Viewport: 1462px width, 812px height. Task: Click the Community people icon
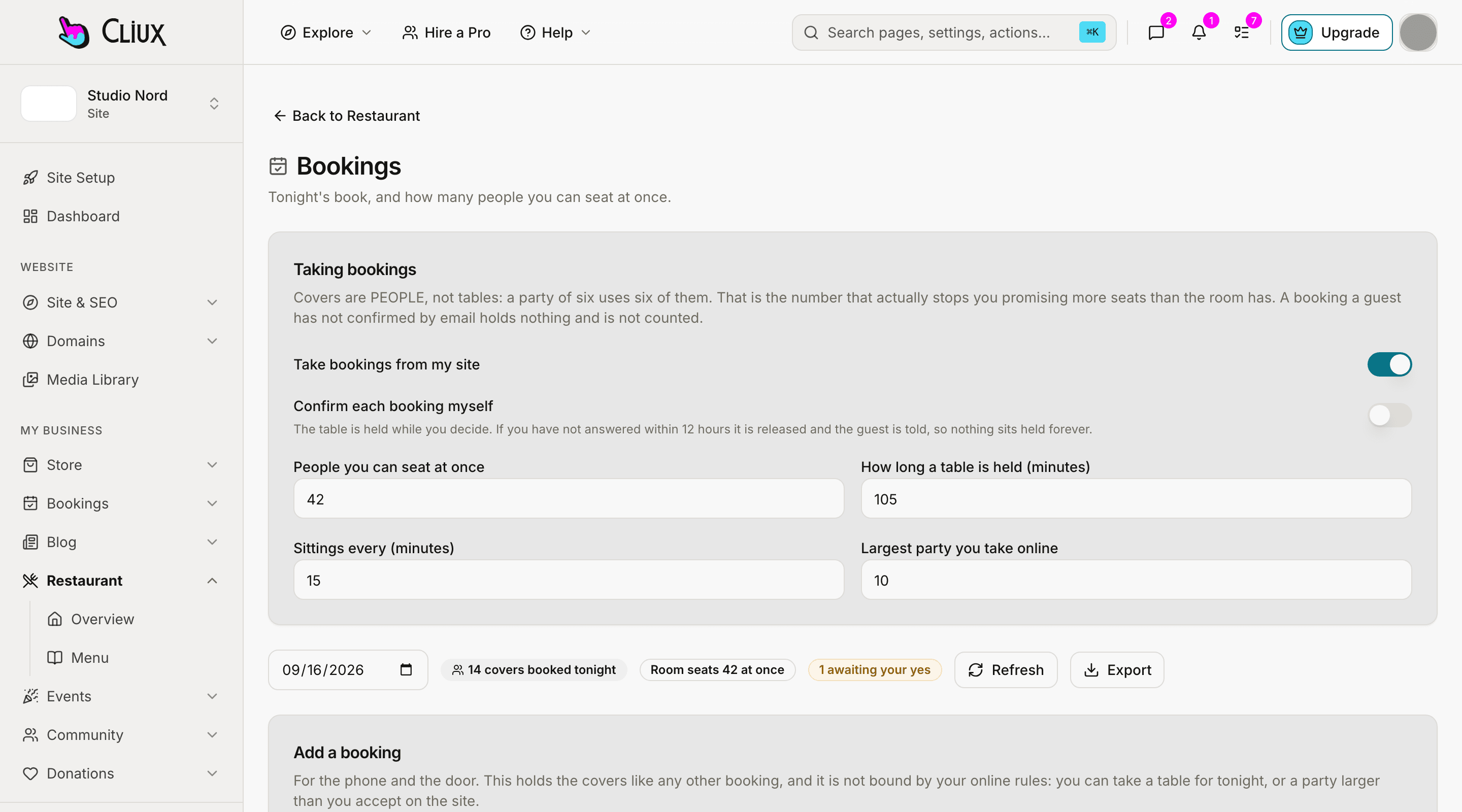[x=30, y=735]
